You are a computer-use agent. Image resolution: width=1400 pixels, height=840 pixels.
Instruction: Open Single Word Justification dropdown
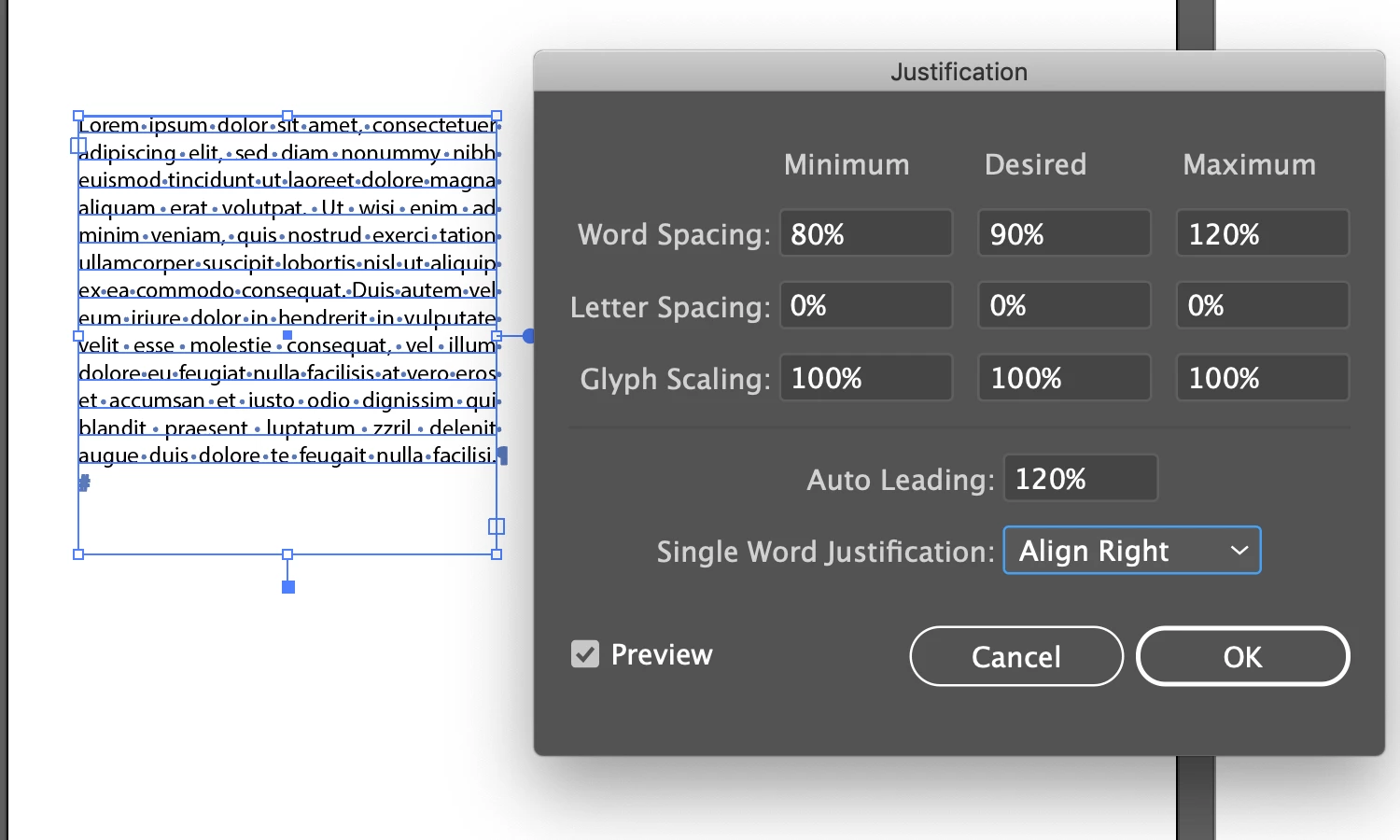point(1132,551)
